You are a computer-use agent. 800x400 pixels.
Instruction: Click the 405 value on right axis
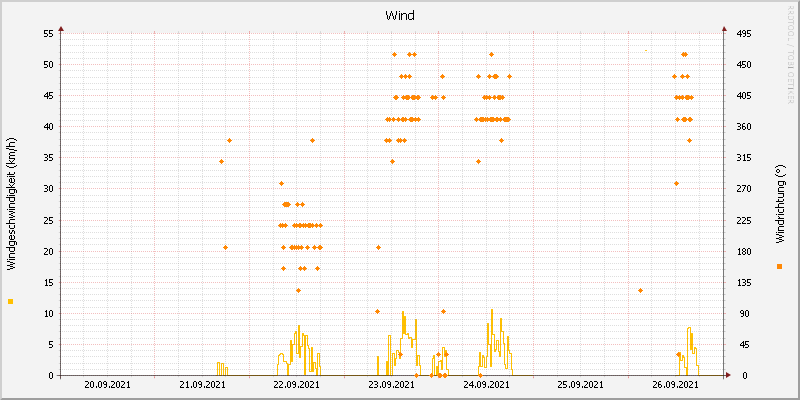click(x=743, y=95)
